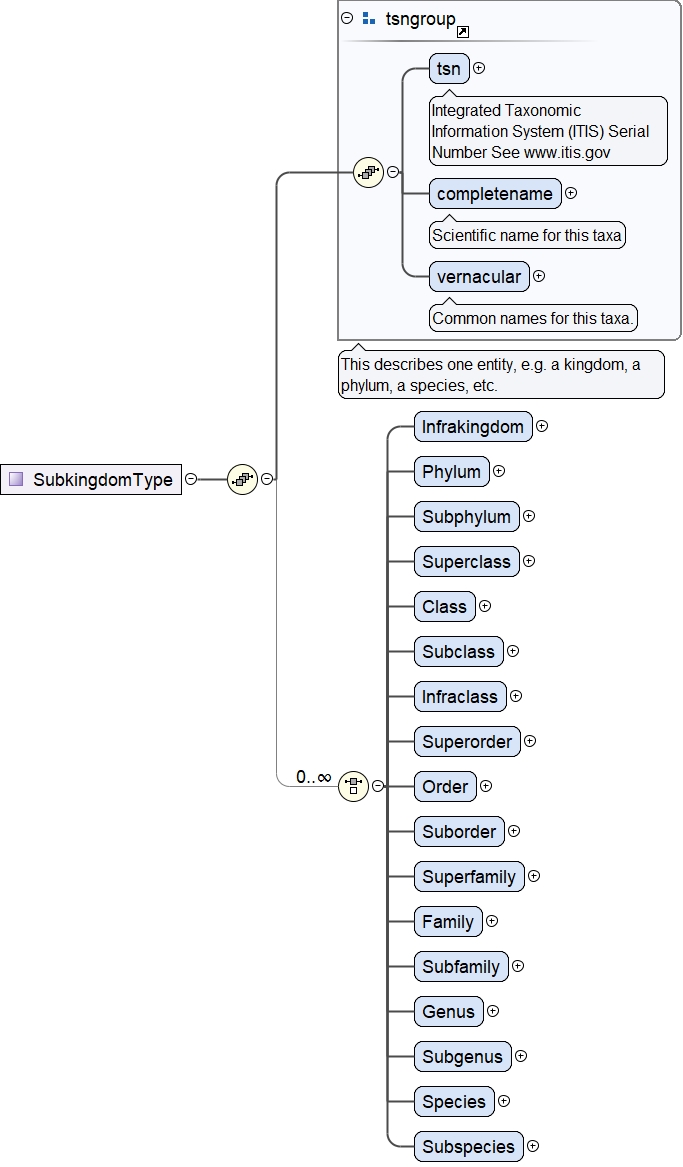This screenshot has height=1167, width=683.
Task: Collapse the tsngroup group box
Action: pos(347,19)
